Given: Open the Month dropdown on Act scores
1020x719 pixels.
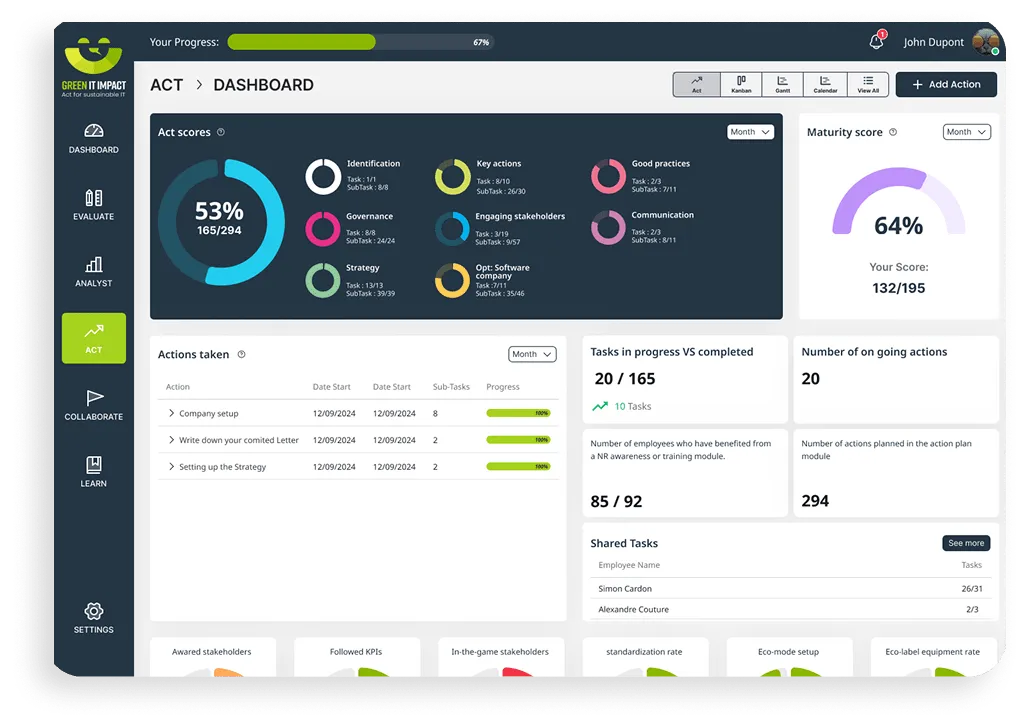Looking at the screenshot, I should point(750,131).
